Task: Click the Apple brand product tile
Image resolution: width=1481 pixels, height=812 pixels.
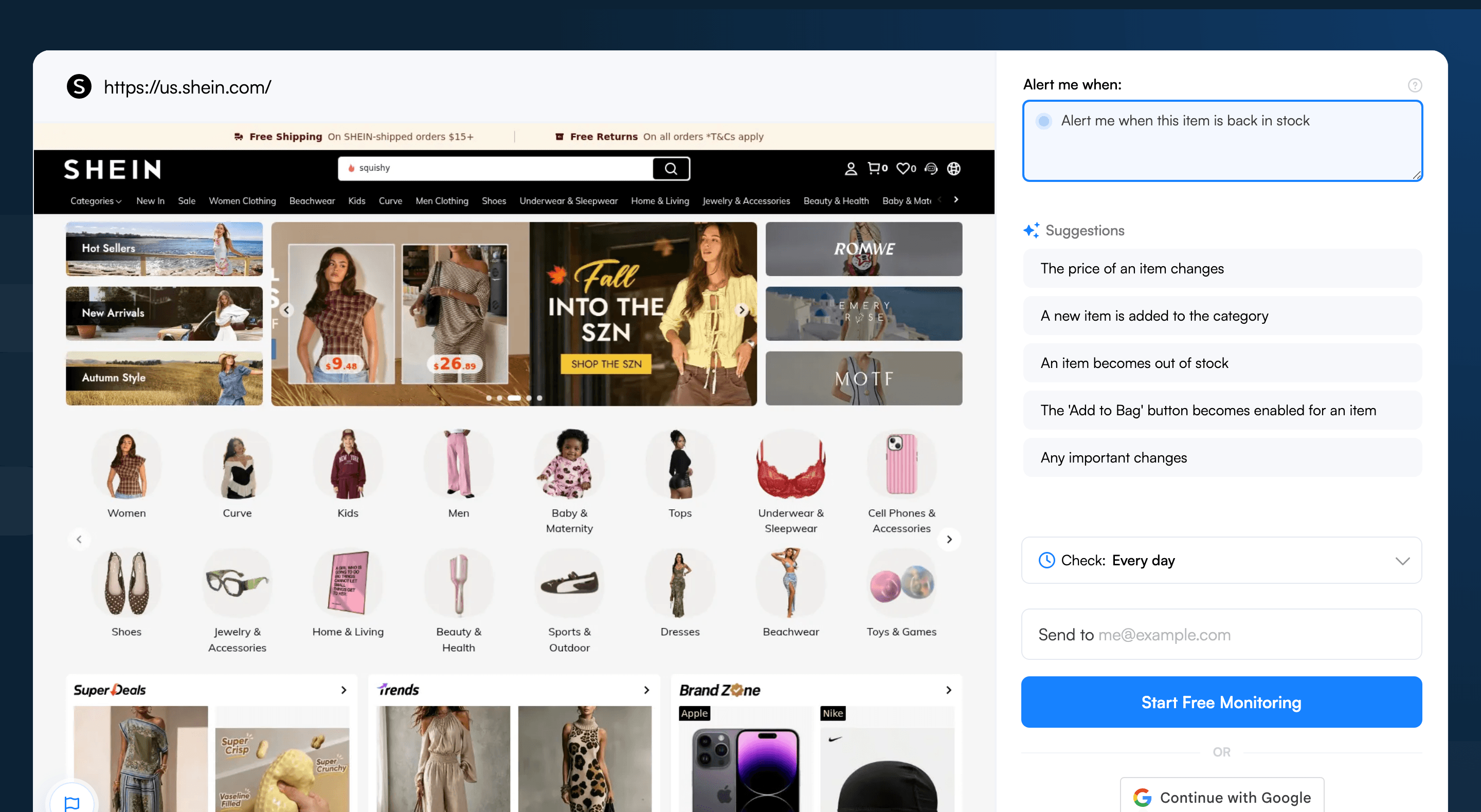Action: [x=746, y=759]
